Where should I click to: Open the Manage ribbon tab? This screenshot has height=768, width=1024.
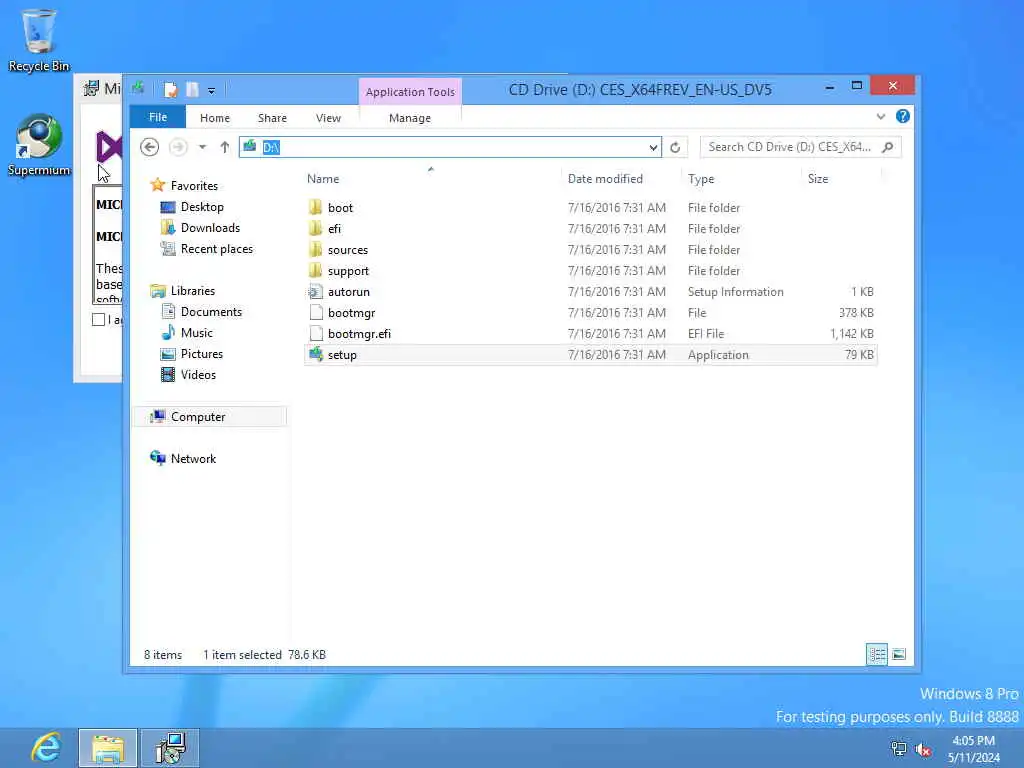pos(410,118)
